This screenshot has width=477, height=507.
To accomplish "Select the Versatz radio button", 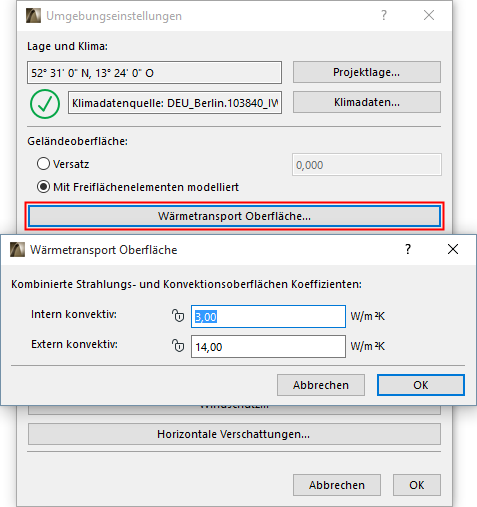I will [x=43, y=164].
